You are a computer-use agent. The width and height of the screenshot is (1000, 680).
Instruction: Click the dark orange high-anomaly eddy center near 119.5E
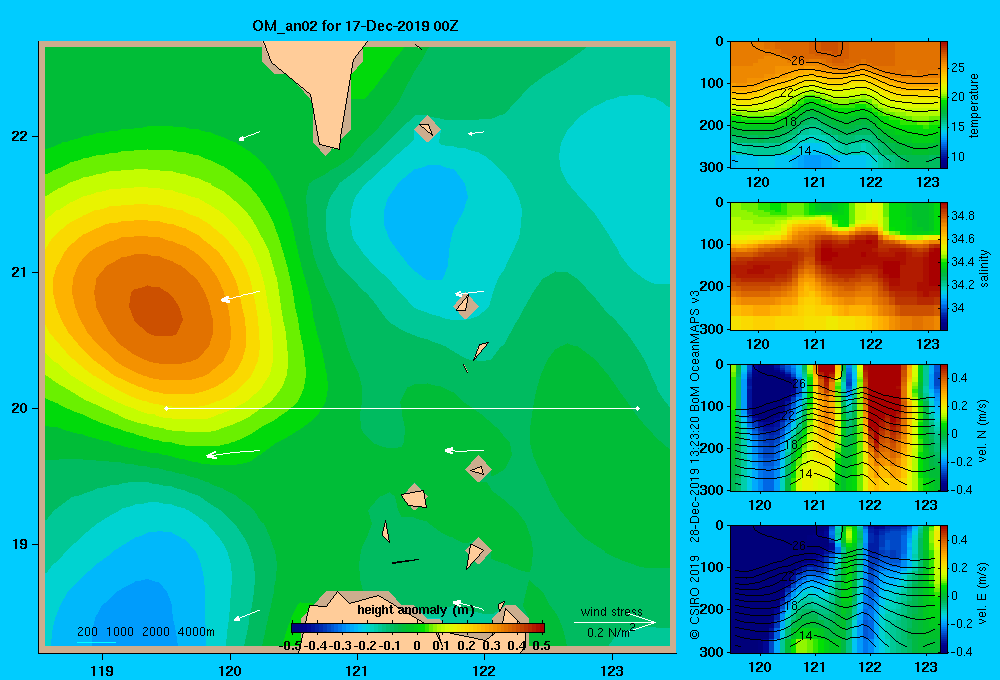point(156,311)
